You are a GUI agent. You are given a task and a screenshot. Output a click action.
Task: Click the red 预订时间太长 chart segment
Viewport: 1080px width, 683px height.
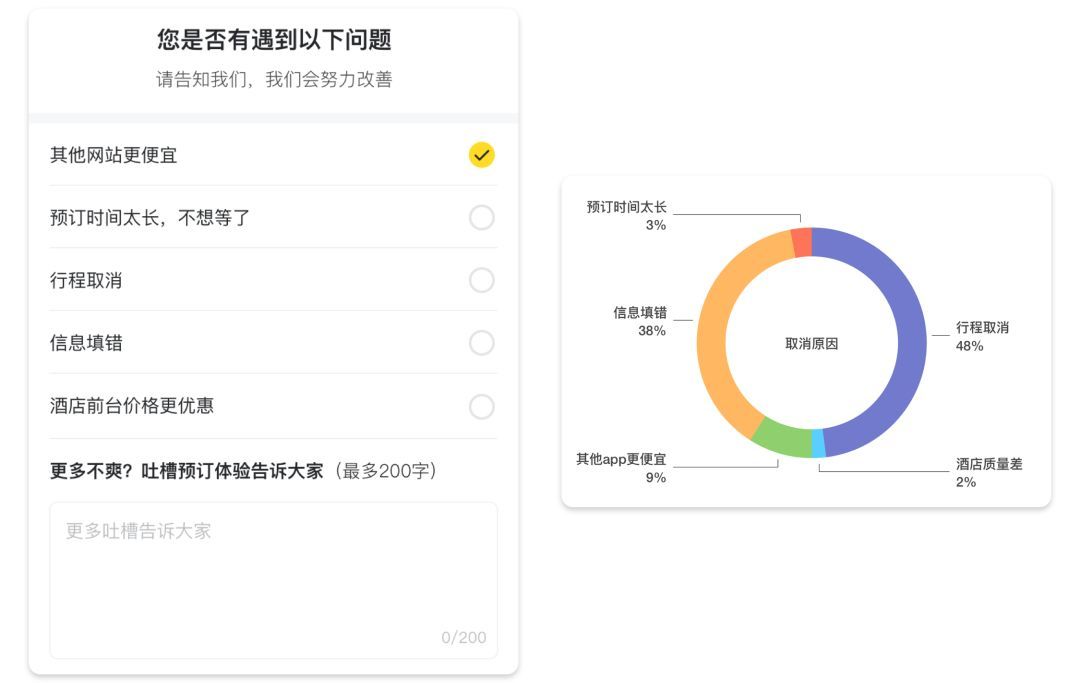tap(801, 243)
